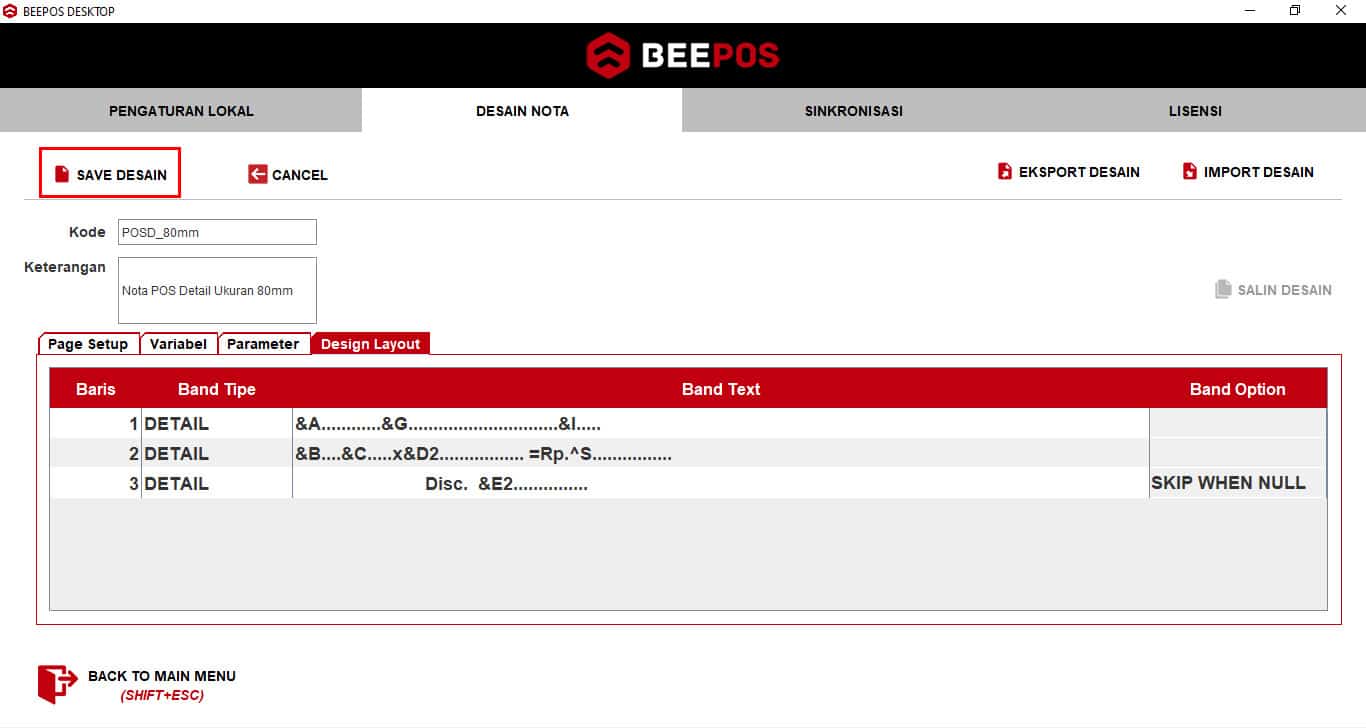Select row number 2 cell
1366x728 pixels.
coord(96,454)
